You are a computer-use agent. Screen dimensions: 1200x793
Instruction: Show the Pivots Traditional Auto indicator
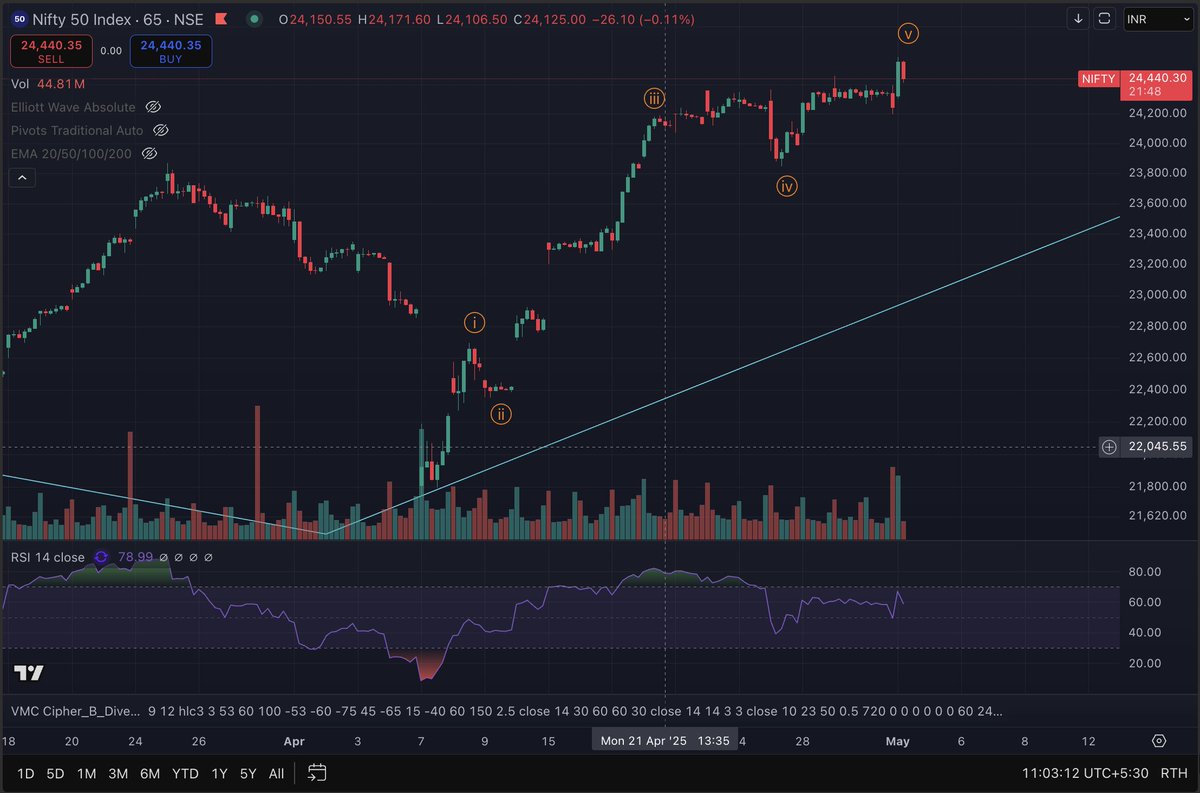pos(160,130)
